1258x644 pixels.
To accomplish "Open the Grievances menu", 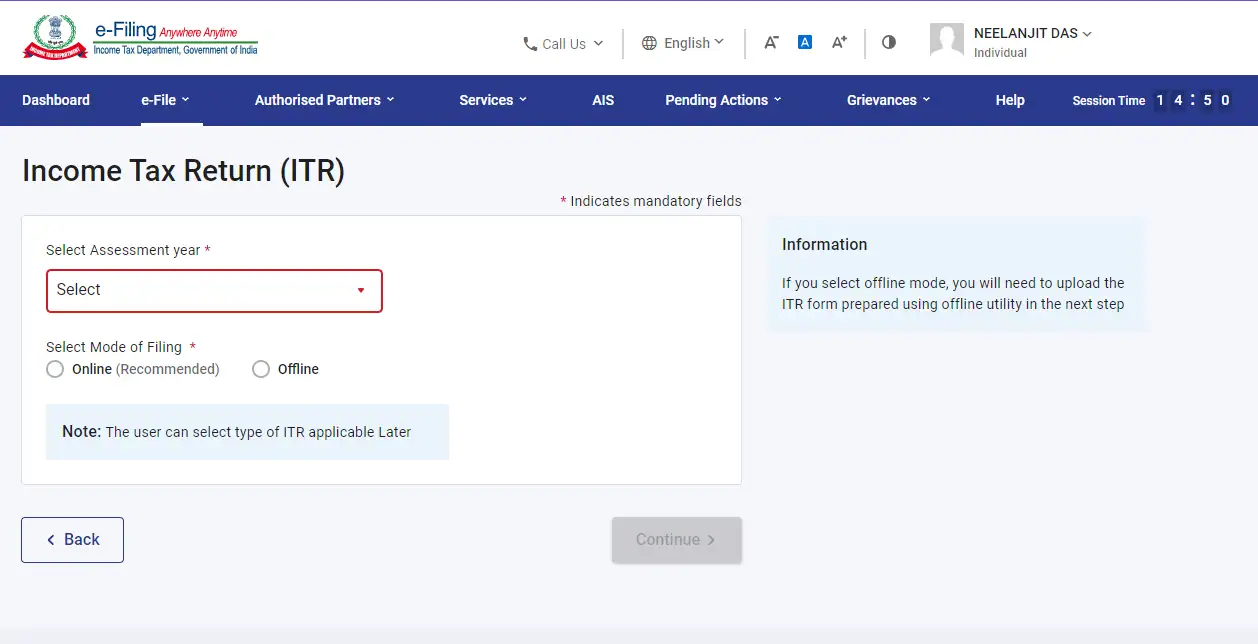I will [x=888, y=100].
